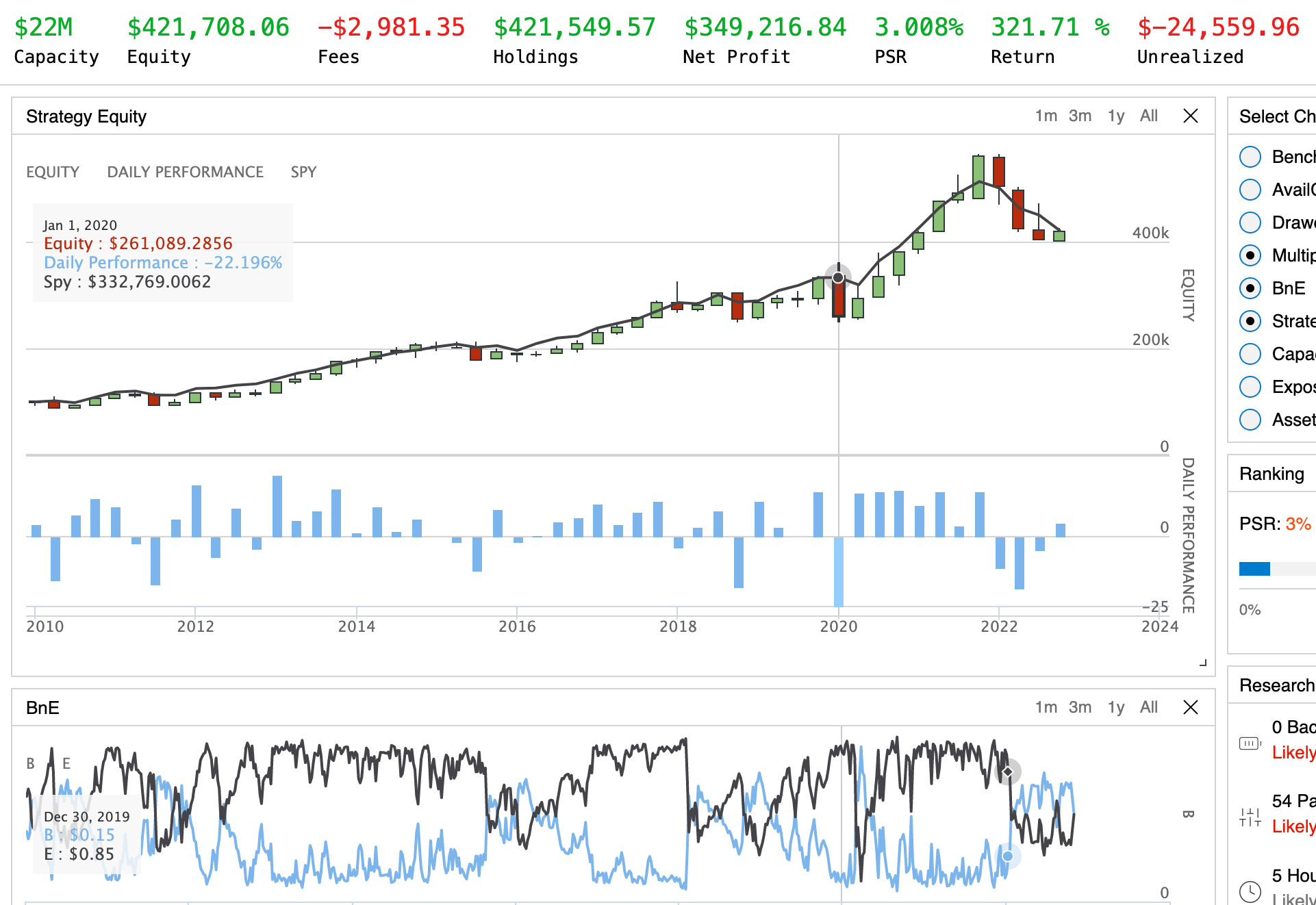Viewport: 1316px width, 905px height.
Task: Click the parameters sliders icon
Action: [x=1250, y=817]
